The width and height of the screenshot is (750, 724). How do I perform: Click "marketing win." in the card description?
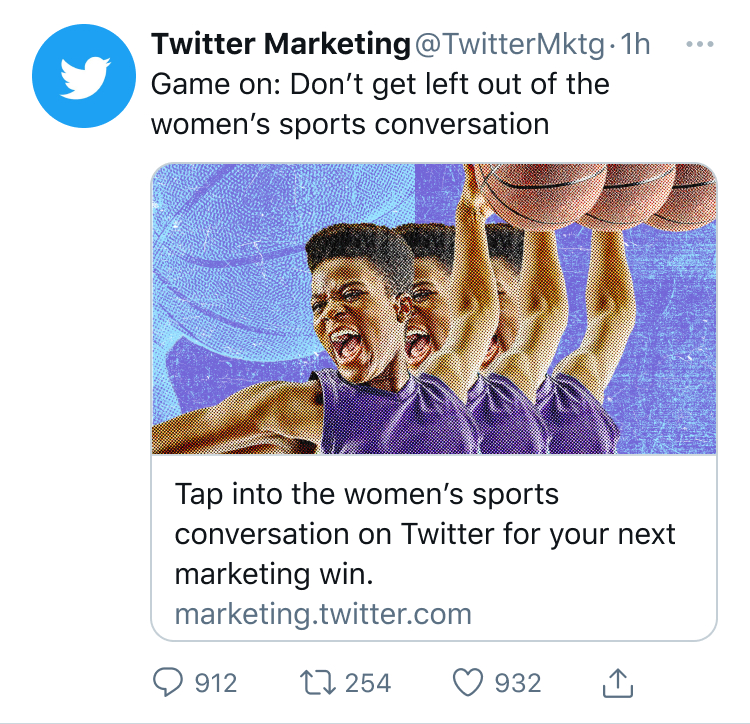click(273, 575)
